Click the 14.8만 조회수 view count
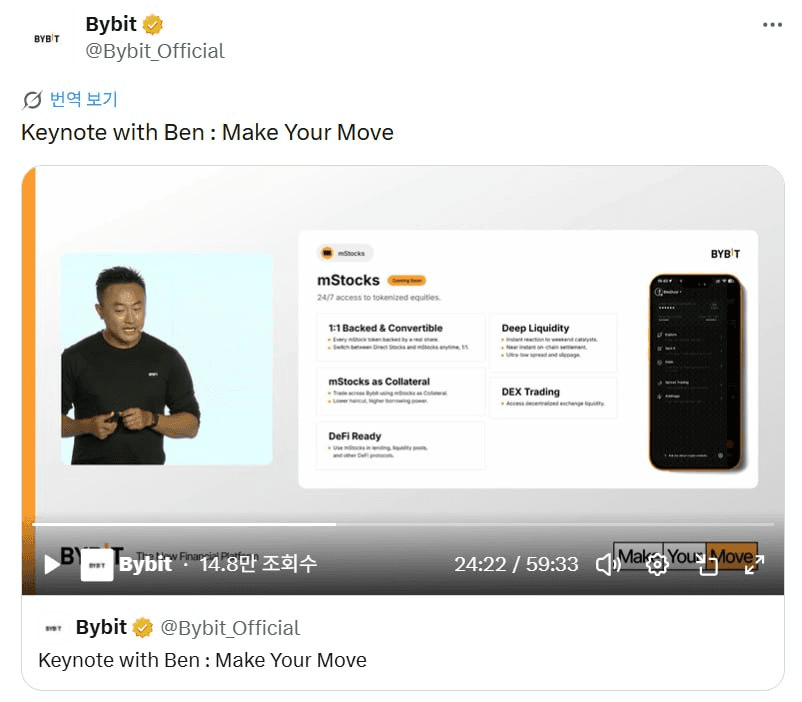This screenshot has width=802, height=702. (258, 564)
